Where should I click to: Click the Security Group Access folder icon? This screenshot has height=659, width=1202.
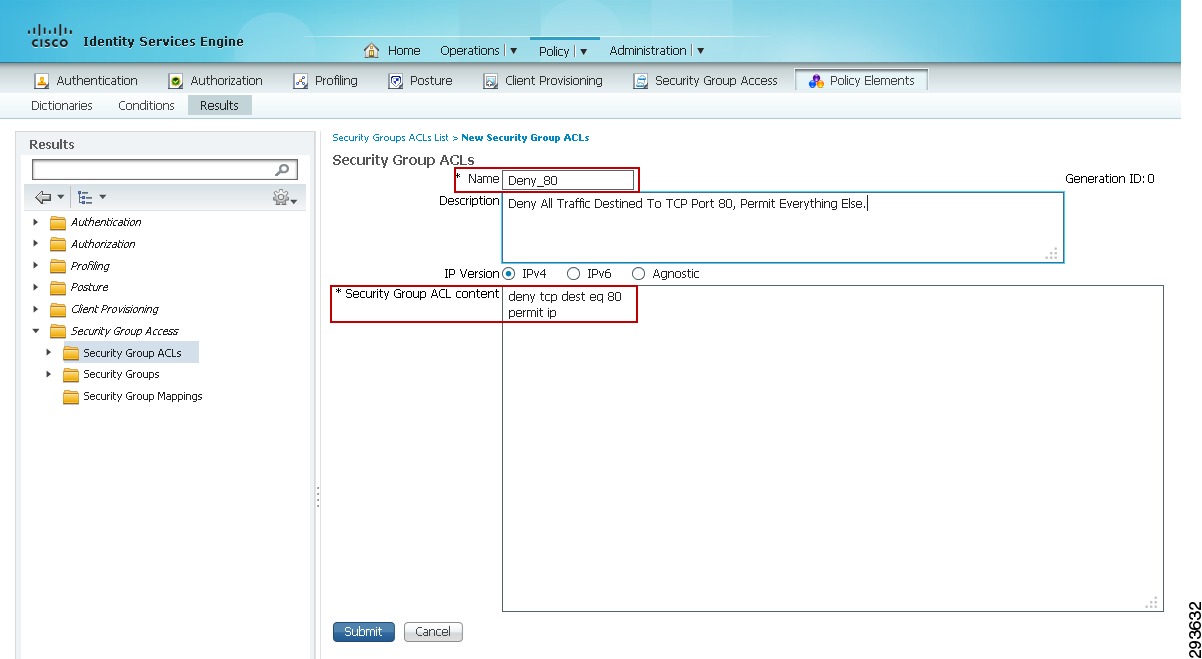[58, 331]
